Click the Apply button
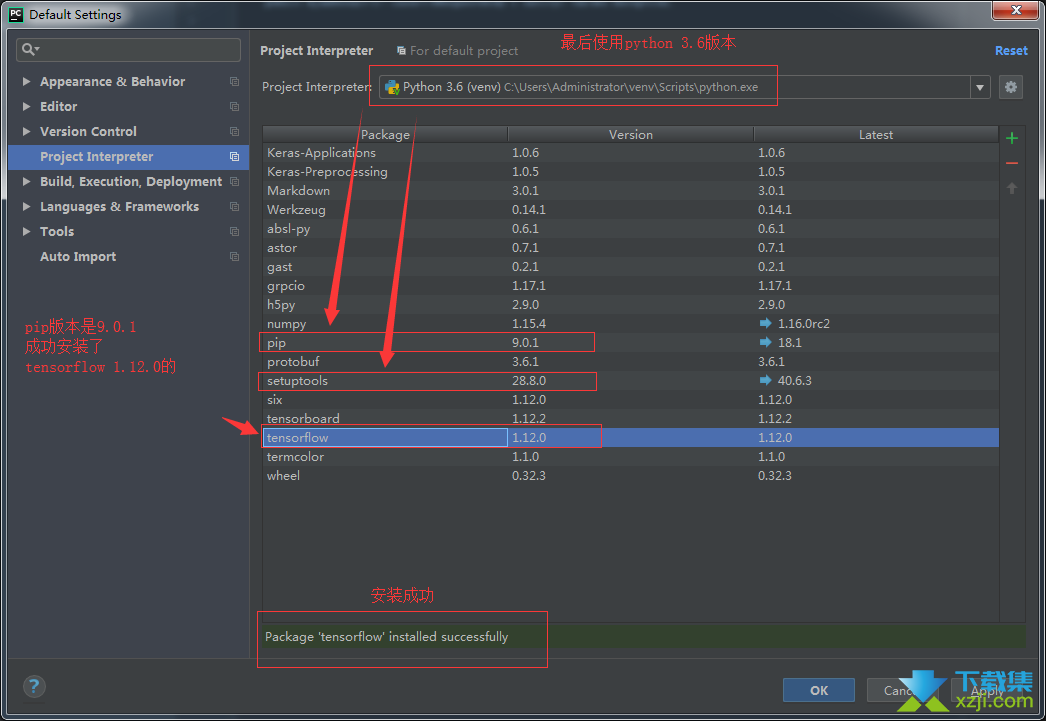This screenshot has height=721, width=1046. pos(987,690)
